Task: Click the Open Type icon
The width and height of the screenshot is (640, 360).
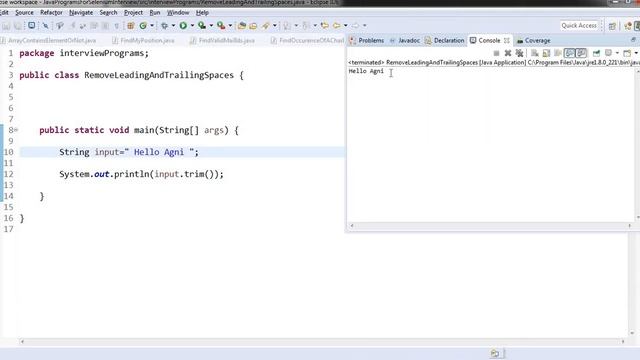Action: [x=242, y=26]
